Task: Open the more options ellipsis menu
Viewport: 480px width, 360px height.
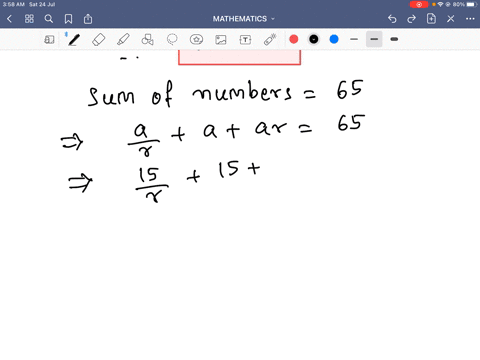Action: tap(470, 19)
